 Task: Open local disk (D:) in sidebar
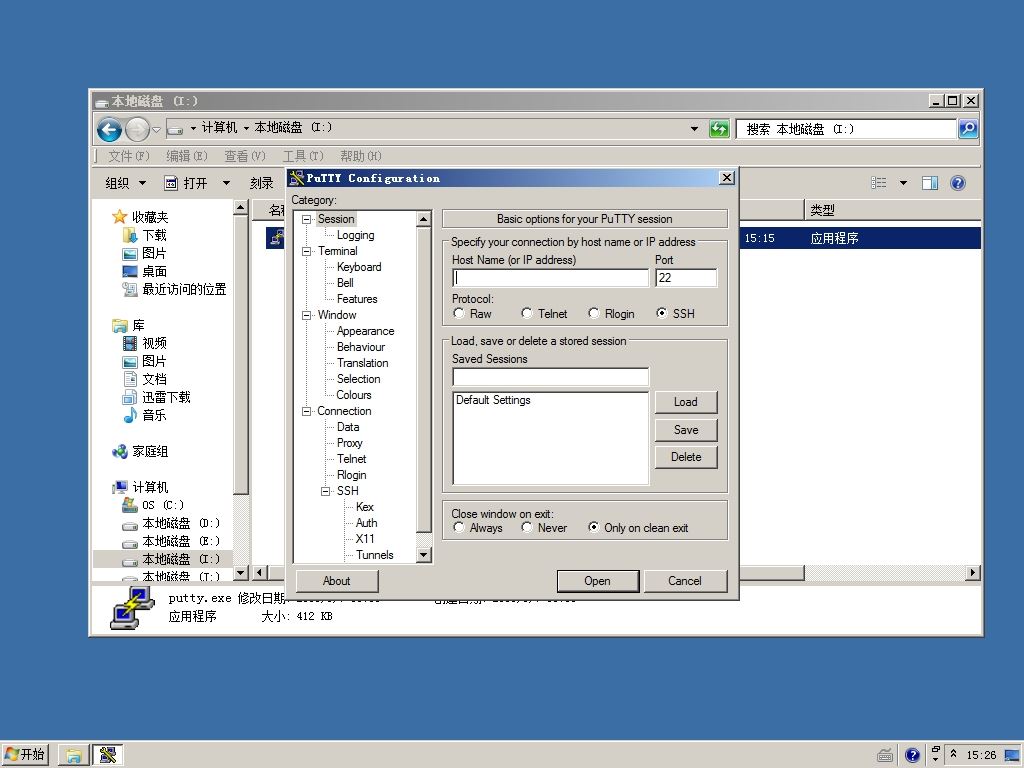171,523
